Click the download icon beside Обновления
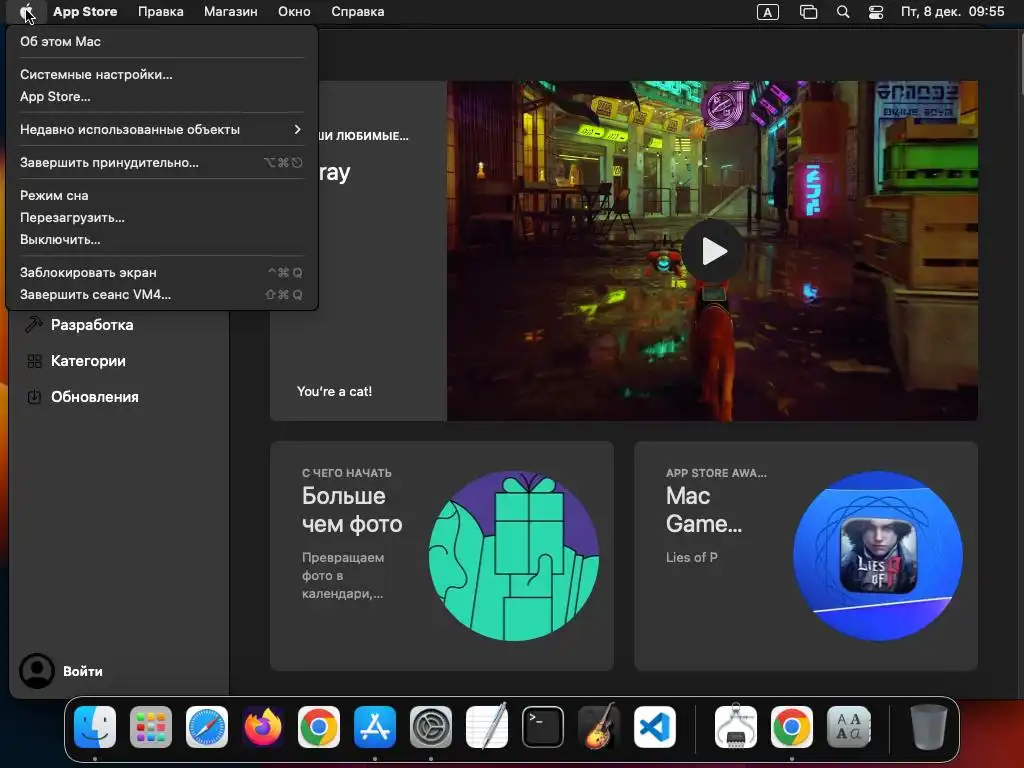This screenshot has height=768, width=1024. click(x=34, y=396)
